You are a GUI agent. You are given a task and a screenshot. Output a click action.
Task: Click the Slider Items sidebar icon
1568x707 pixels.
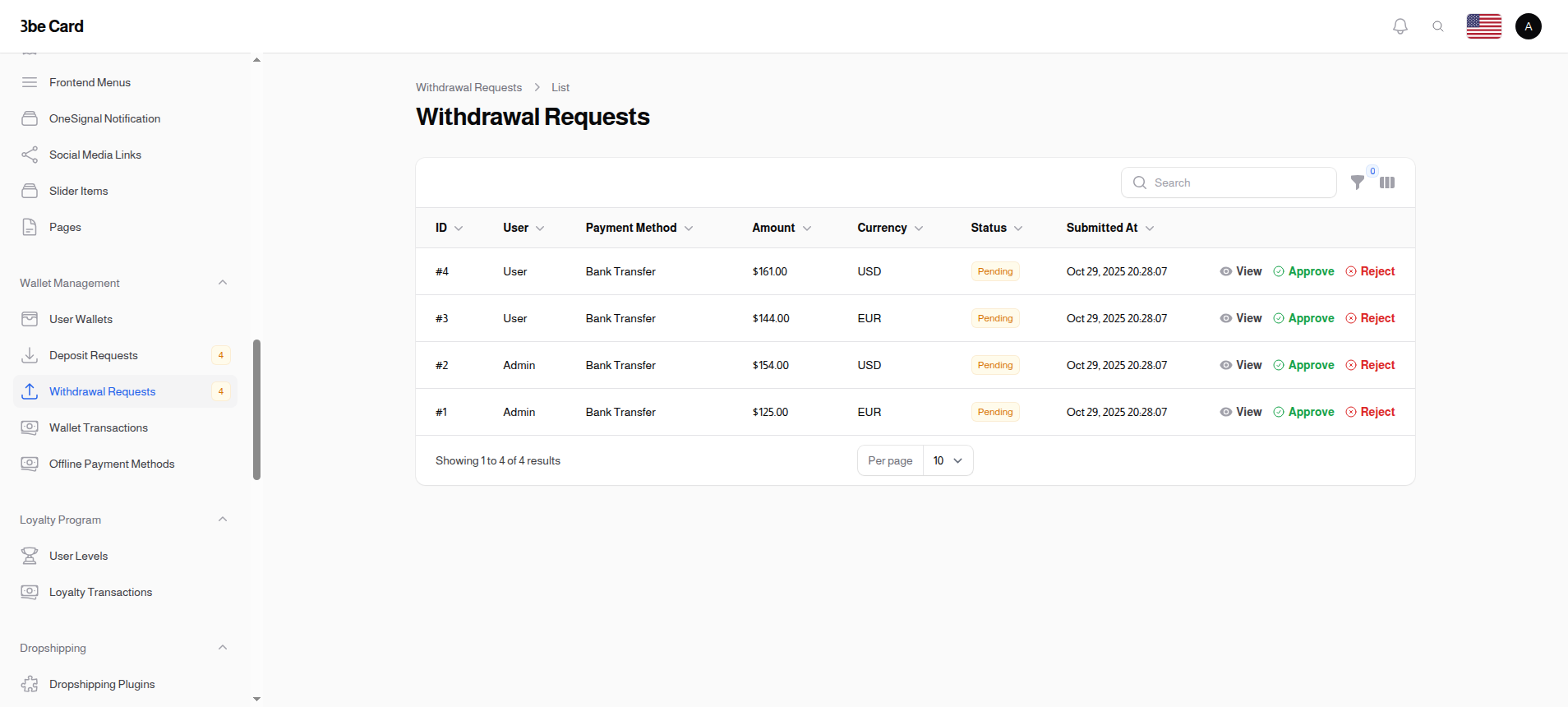pos(30,191)
